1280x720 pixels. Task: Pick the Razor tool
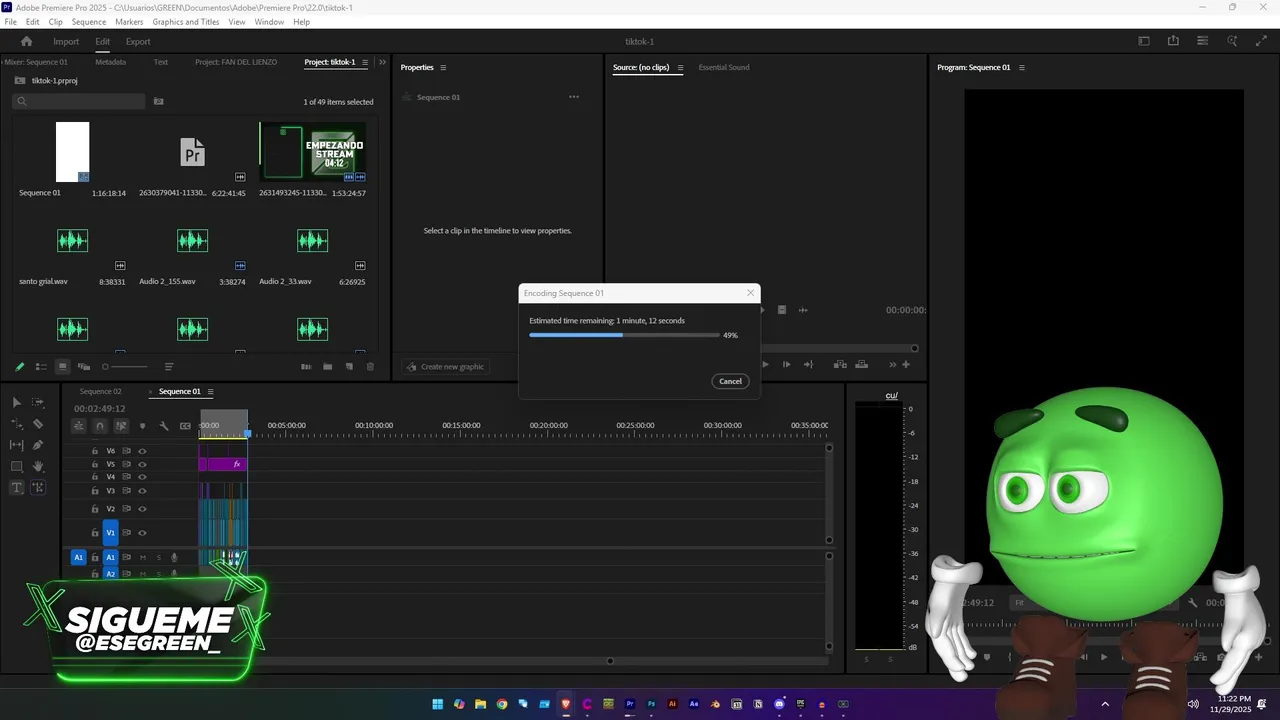tap(38, 424)
